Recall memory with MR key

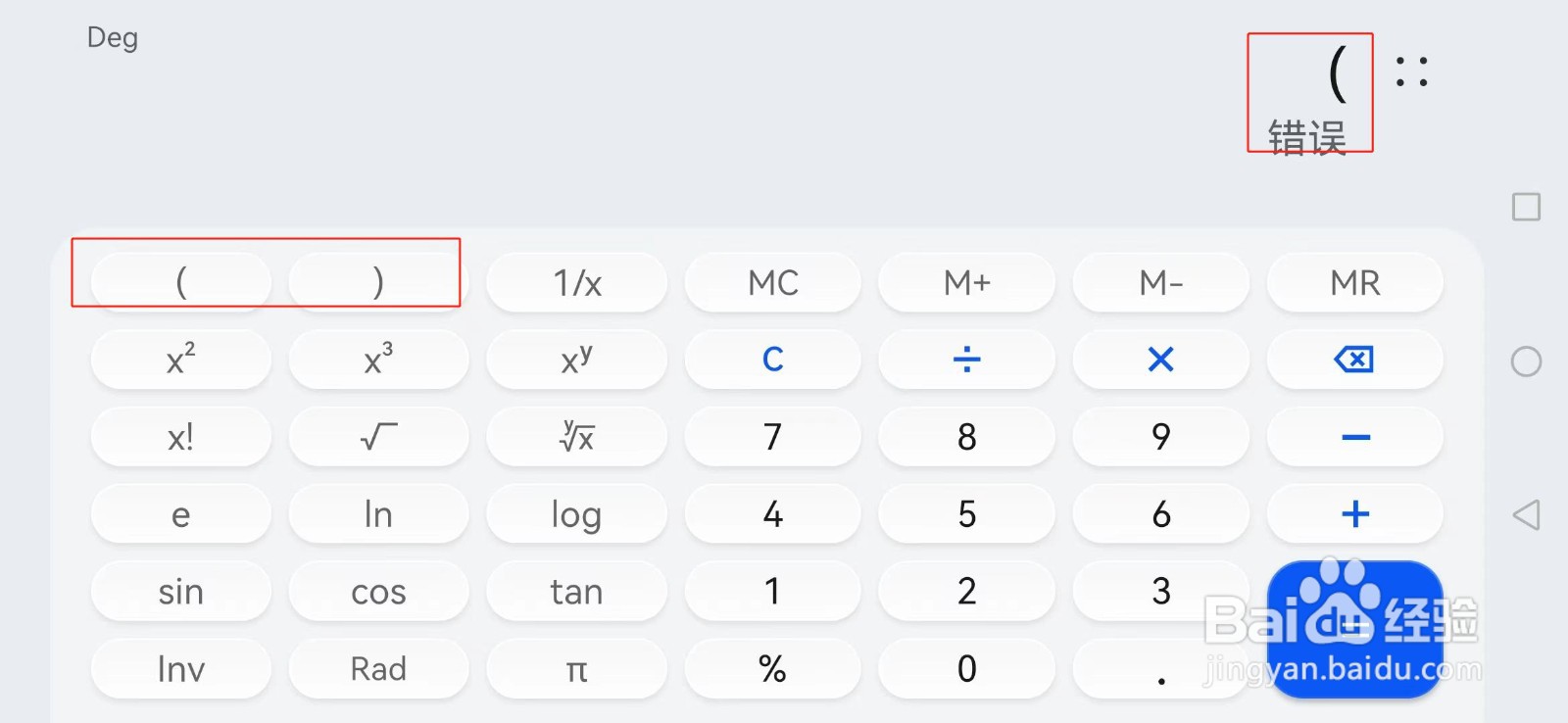click(1354, 282)
